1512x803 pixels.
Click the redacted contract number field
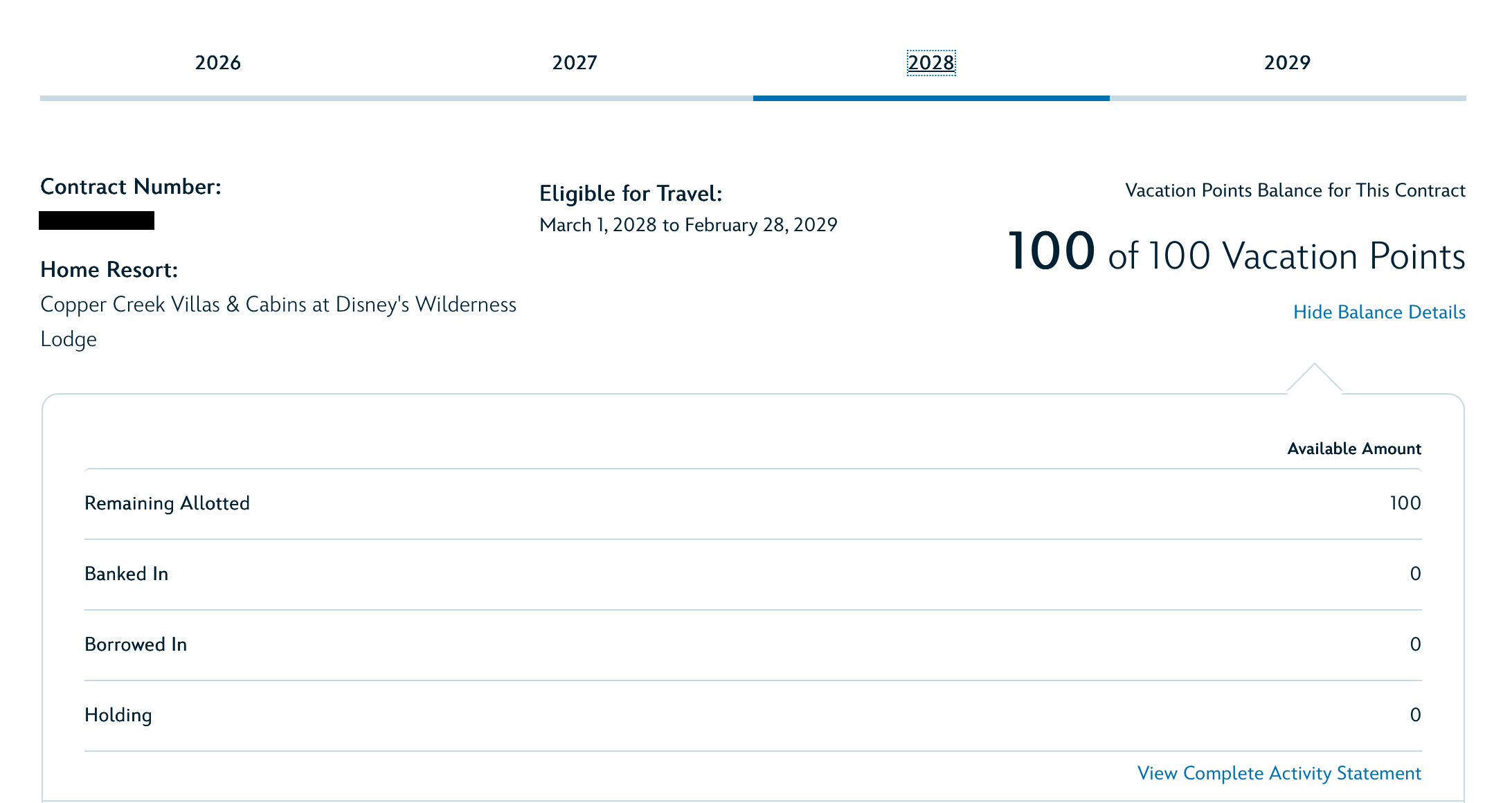97,220
